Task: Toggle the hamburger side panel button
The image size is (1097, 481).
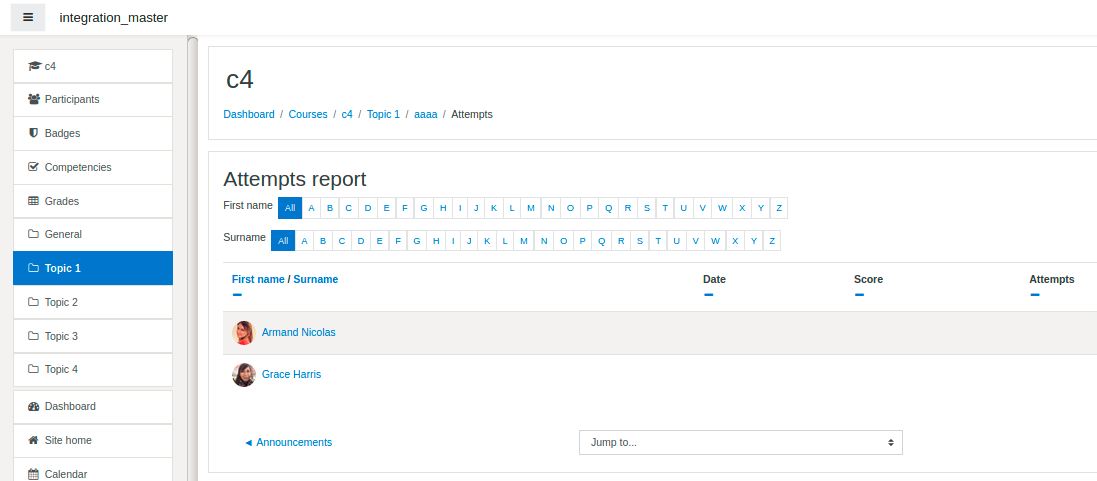Action: [x=28, y=17]
